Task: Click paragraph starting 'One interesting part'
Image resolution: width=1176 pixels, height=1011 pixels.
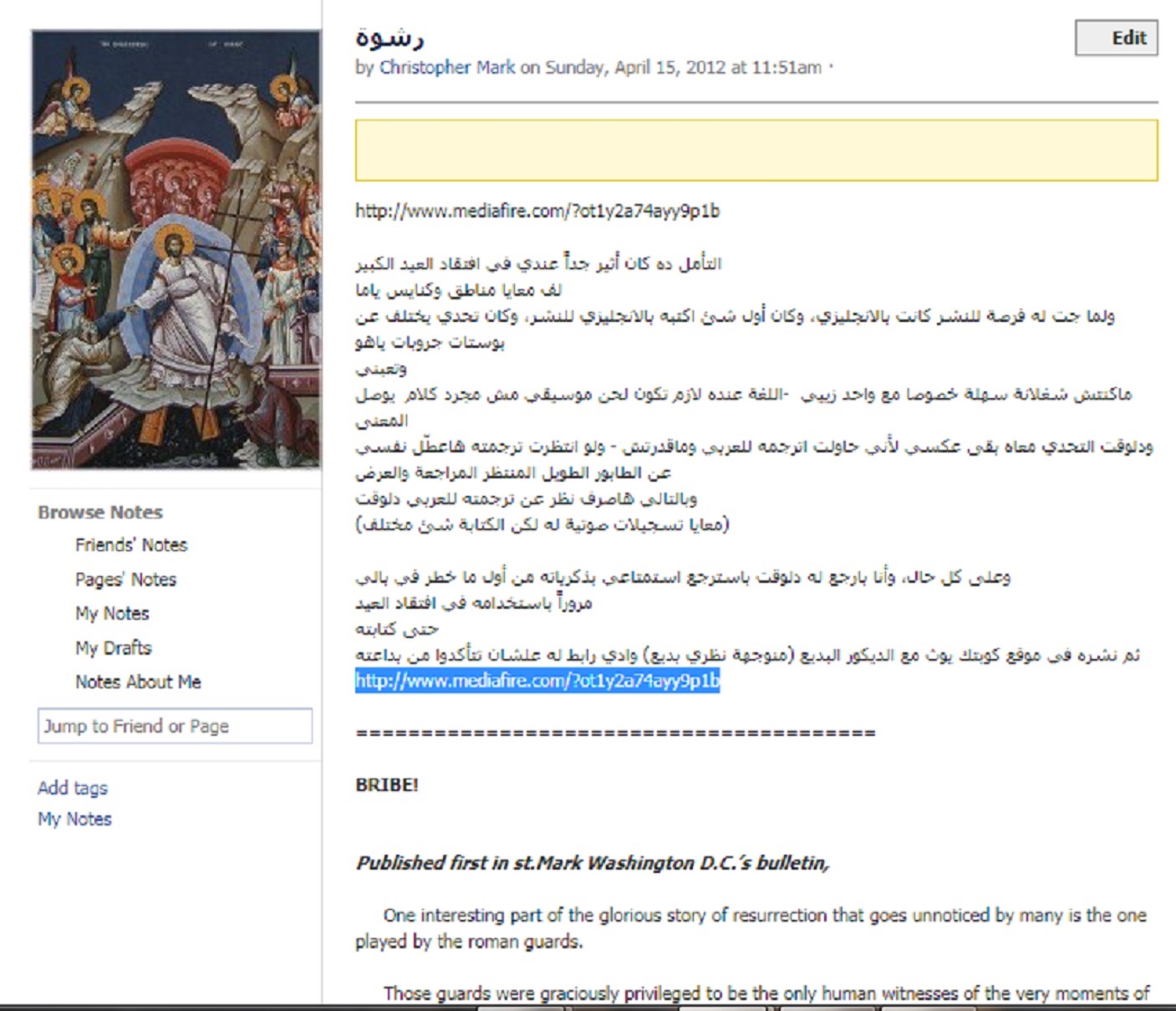Action: coord(751,928)
